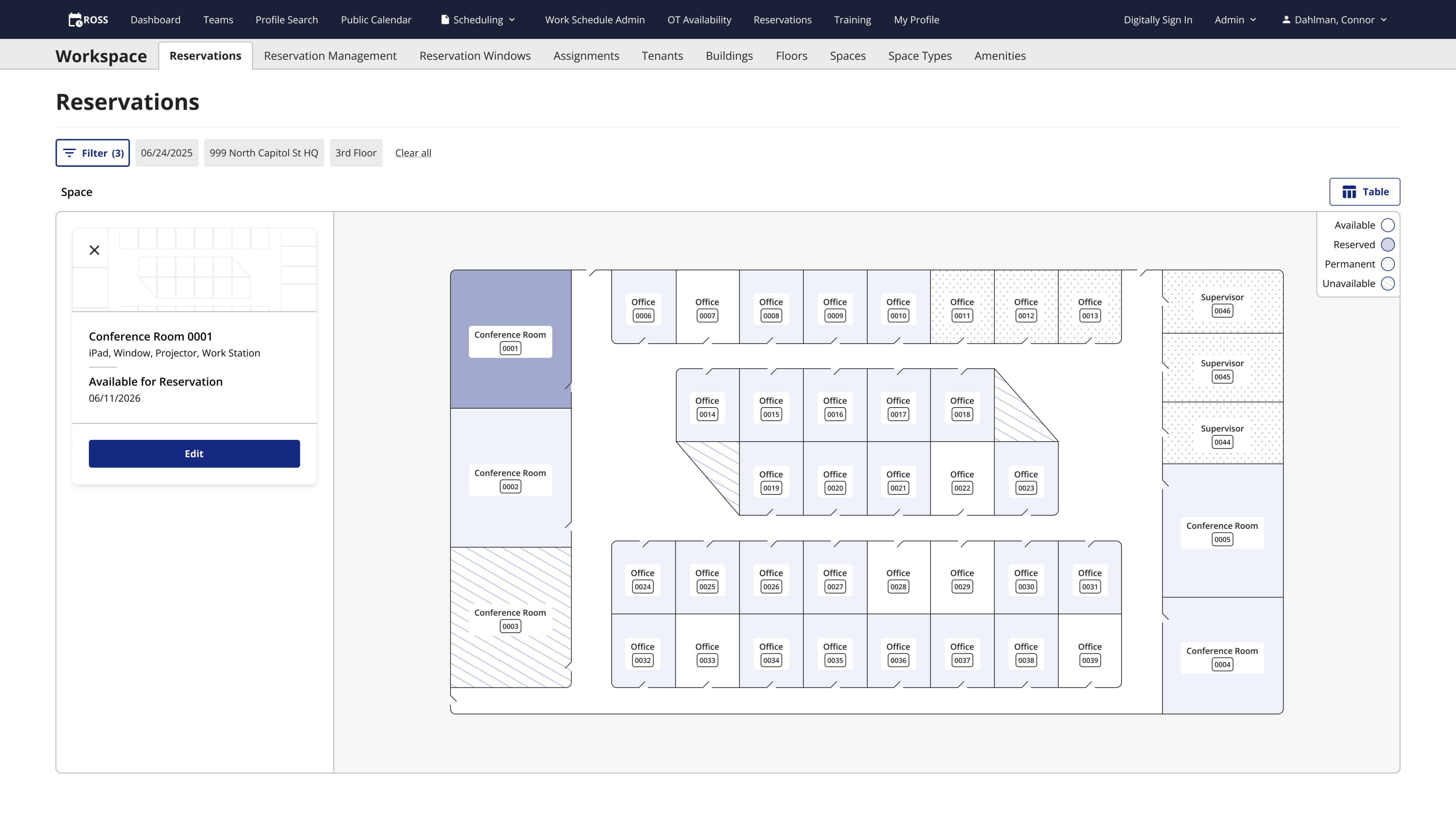The height and width of the screenshot is (829, 1456).
Task: Click the Unavailable hatched legend circle
Action: (x=1388, y=283)
